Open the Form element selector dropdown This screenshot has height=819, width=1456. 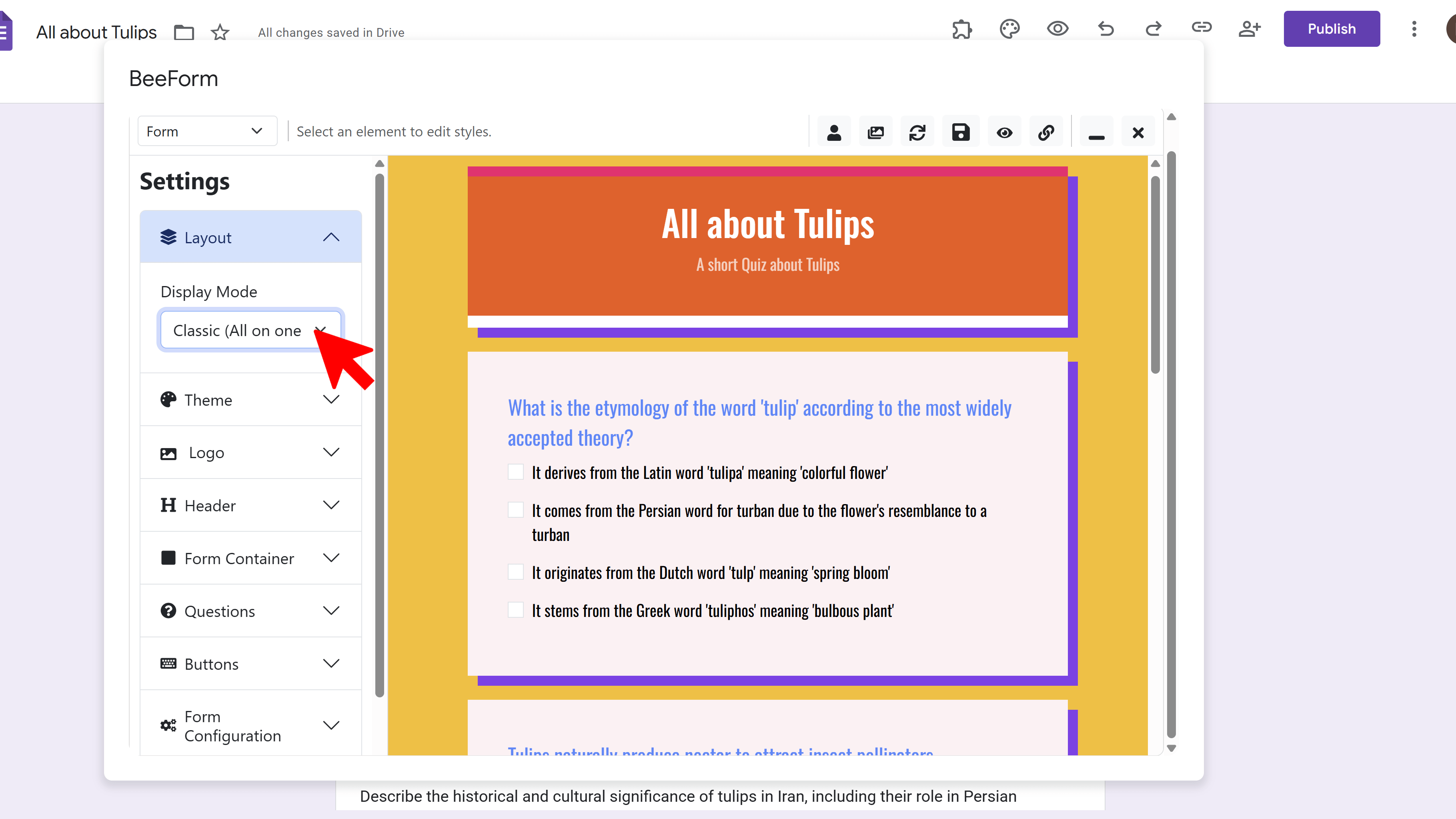pos(207,131)
